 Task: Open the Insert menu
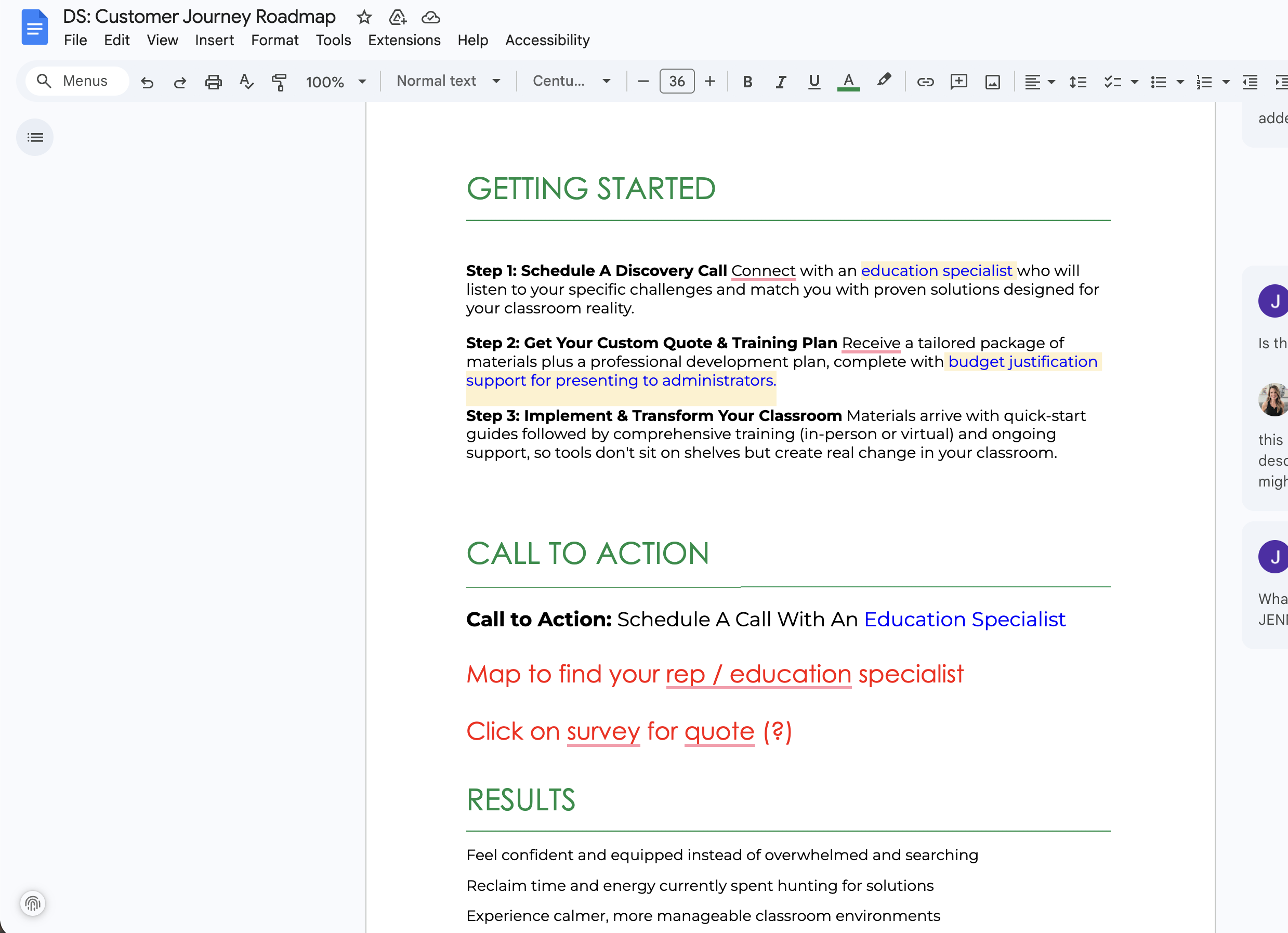(214, 41)
